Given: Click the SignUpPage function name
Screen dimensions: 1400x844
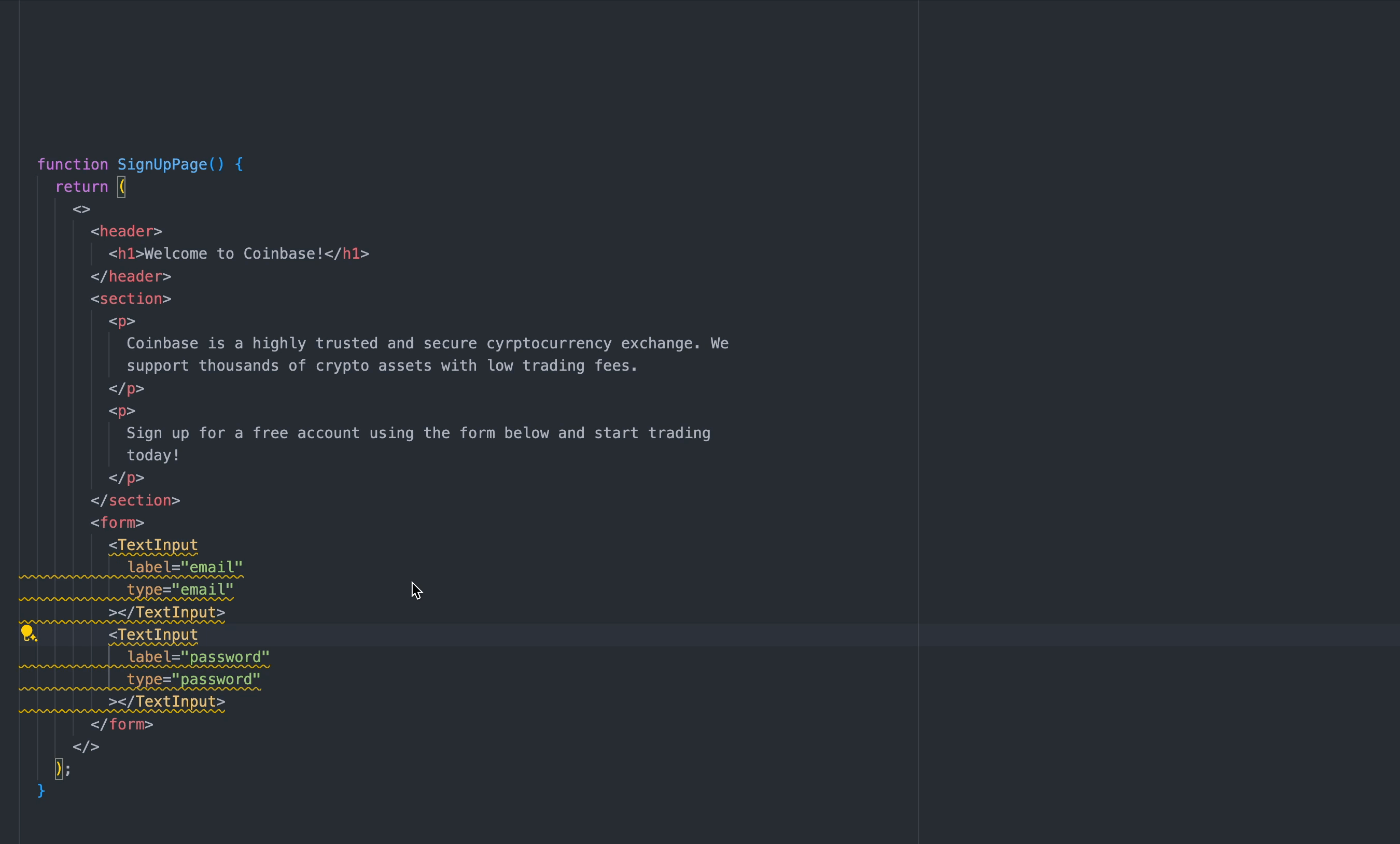Looking at the screenshot, I should pyautogui.click(x=162, y=165).
